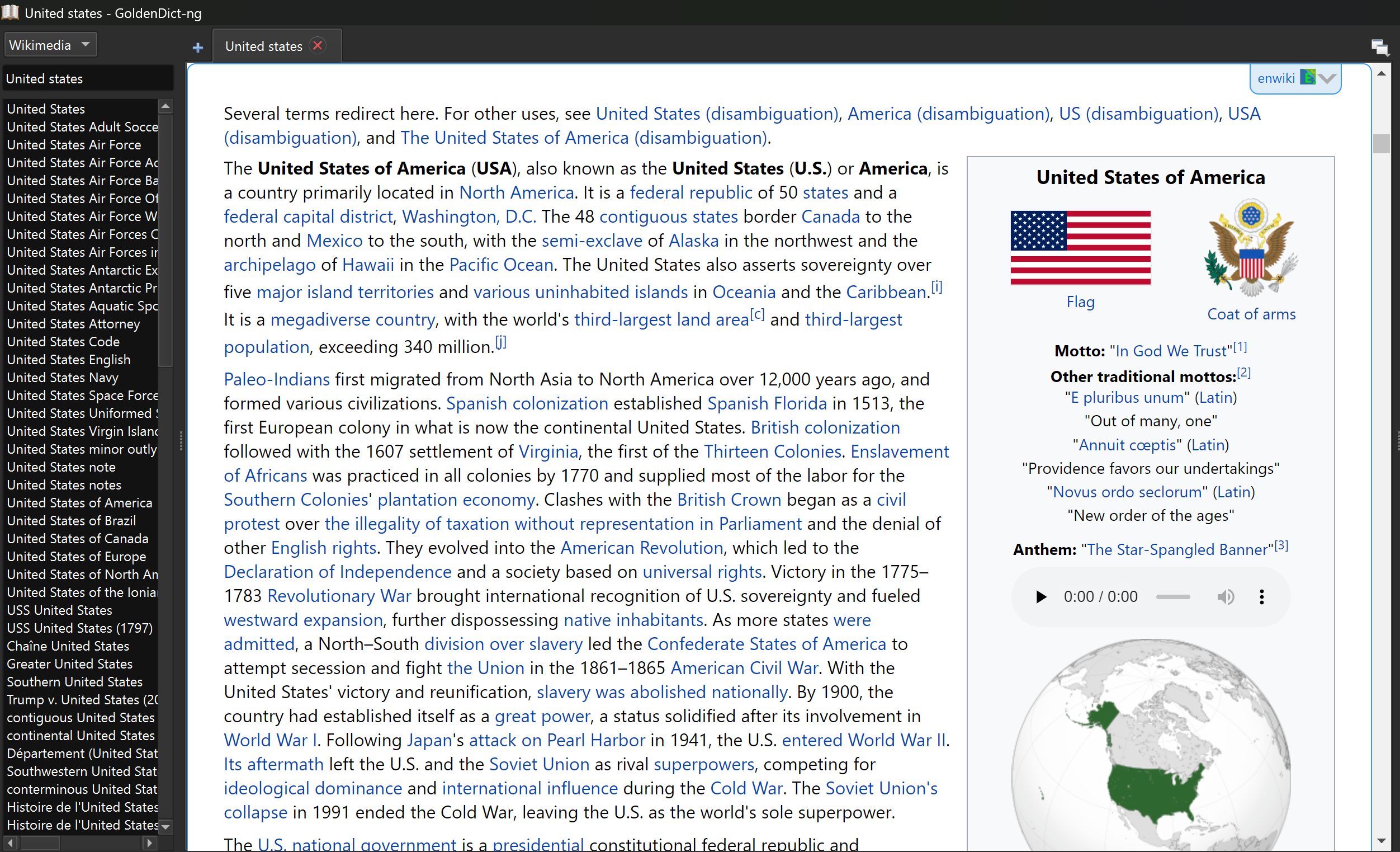Mute the anthem audio player with the speaker icon
This screenshot has height=852, width=1400.
tap(1225, 597)
